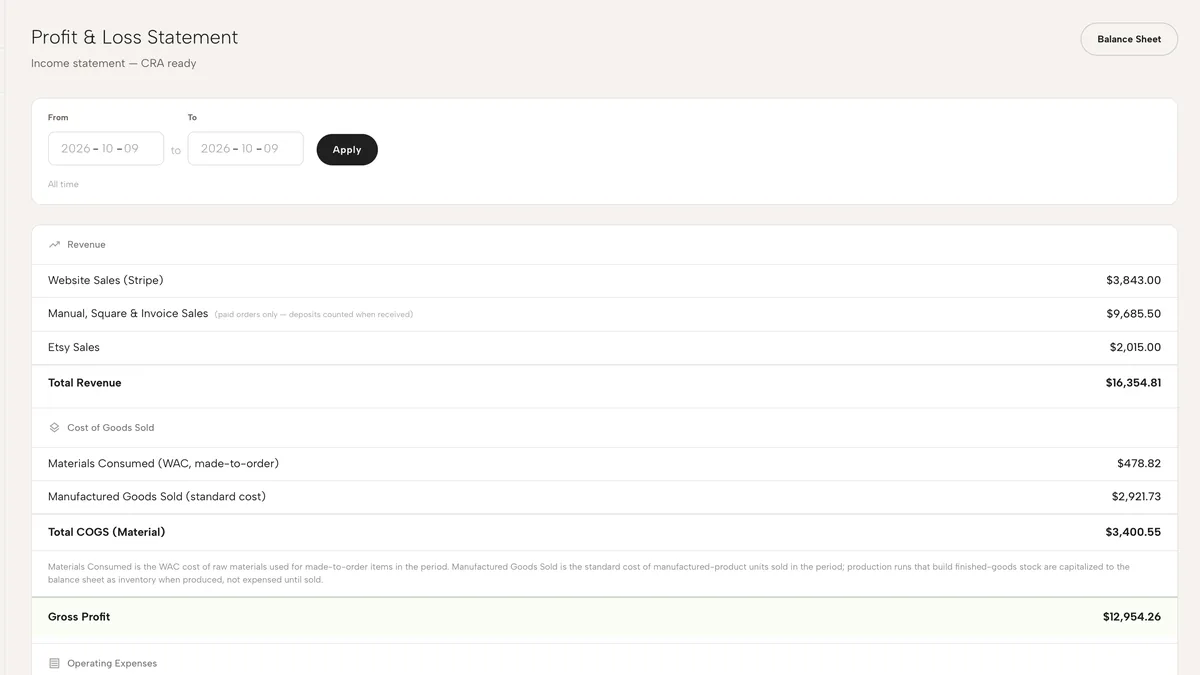Open the Balance Sheet view
This screenshot has height=675, width=1200.
(x=1129, y=39)
